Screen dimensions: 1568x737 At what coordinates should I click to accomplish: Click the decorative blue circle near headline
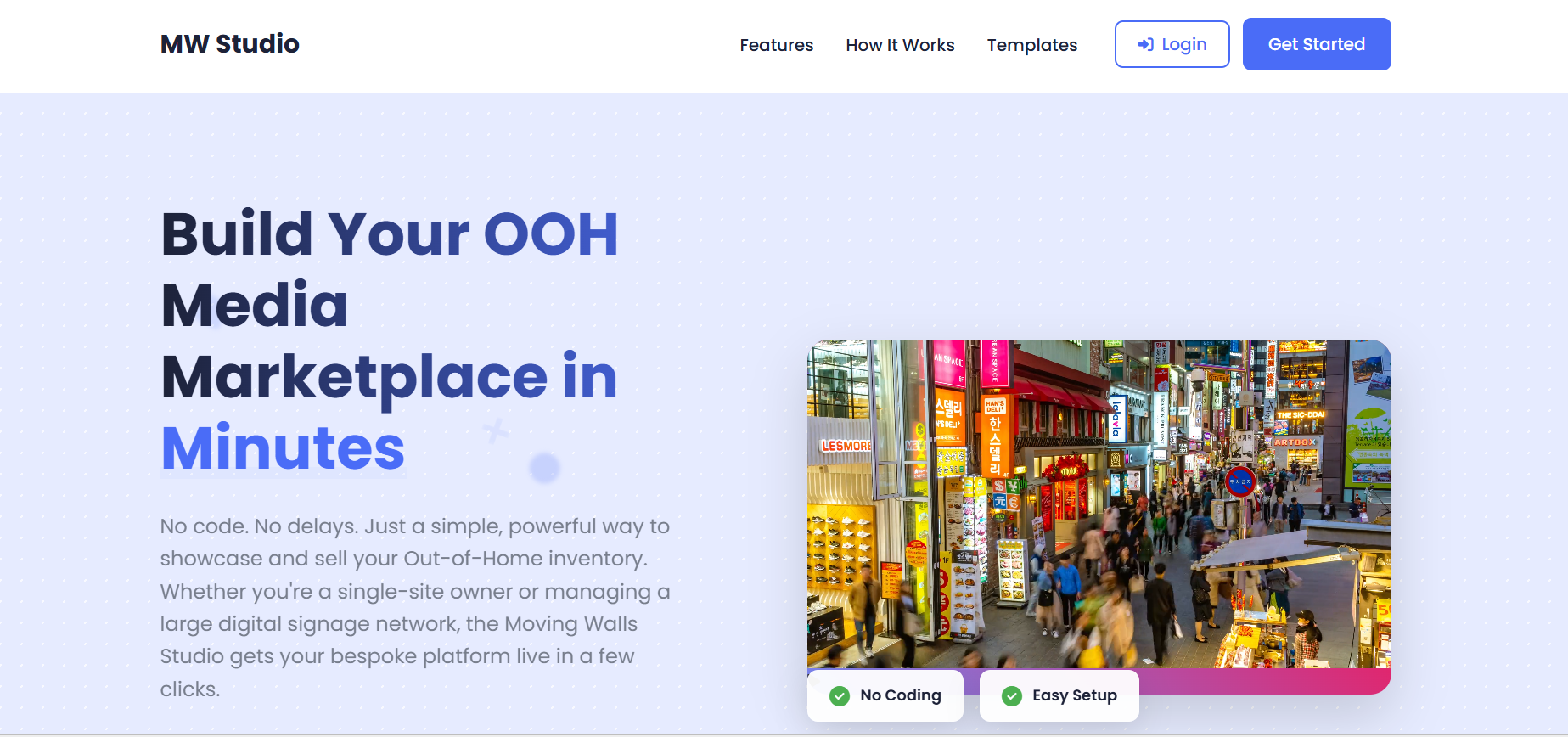click(544, 467)
